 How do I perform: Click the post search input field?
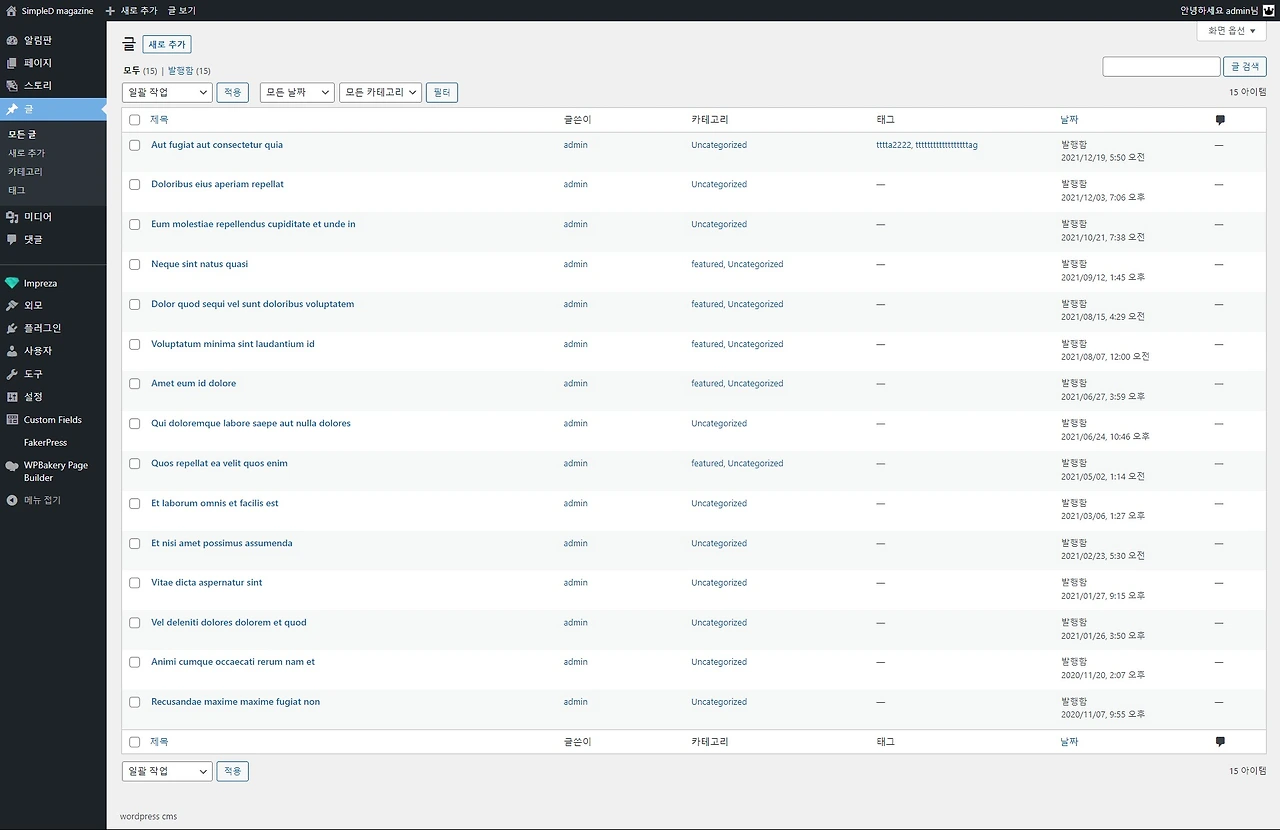click(x=1161, y=67)
